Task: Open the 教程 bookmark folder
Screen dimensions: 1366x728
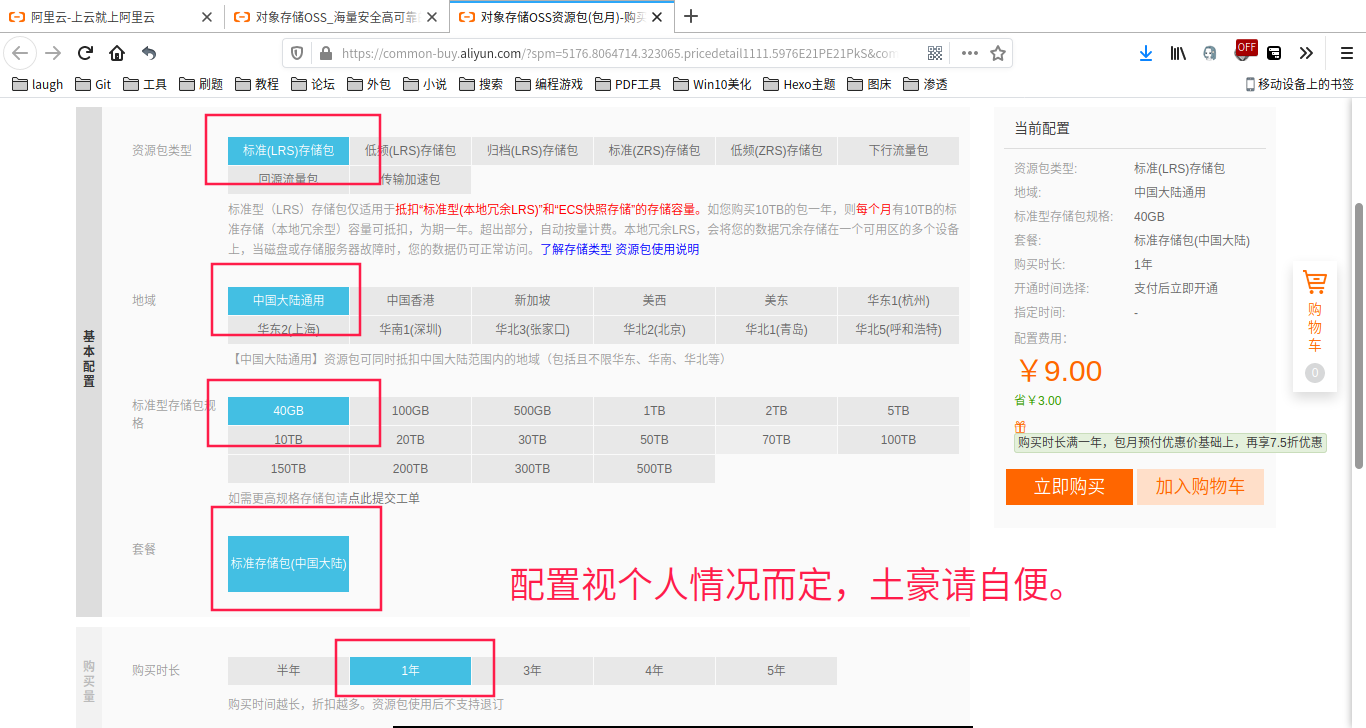Action: [257, 84]
